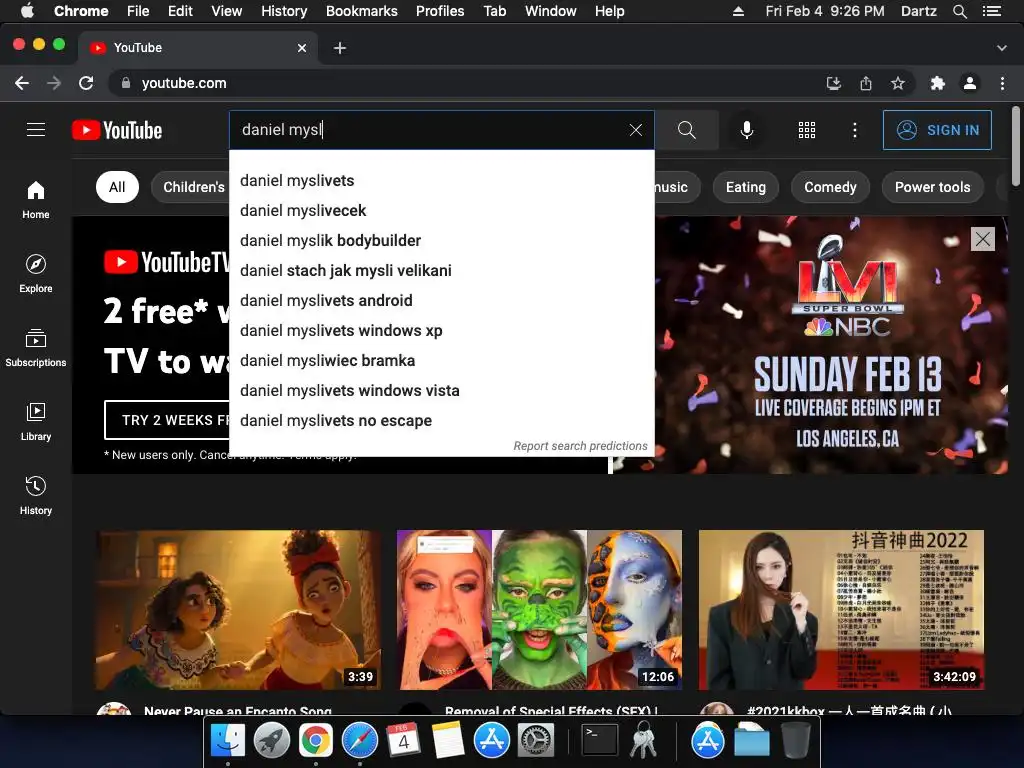Go back with browser back arrow
Image resolution: width=1024 pixels, height=768 pixels.
pos(22,83)
